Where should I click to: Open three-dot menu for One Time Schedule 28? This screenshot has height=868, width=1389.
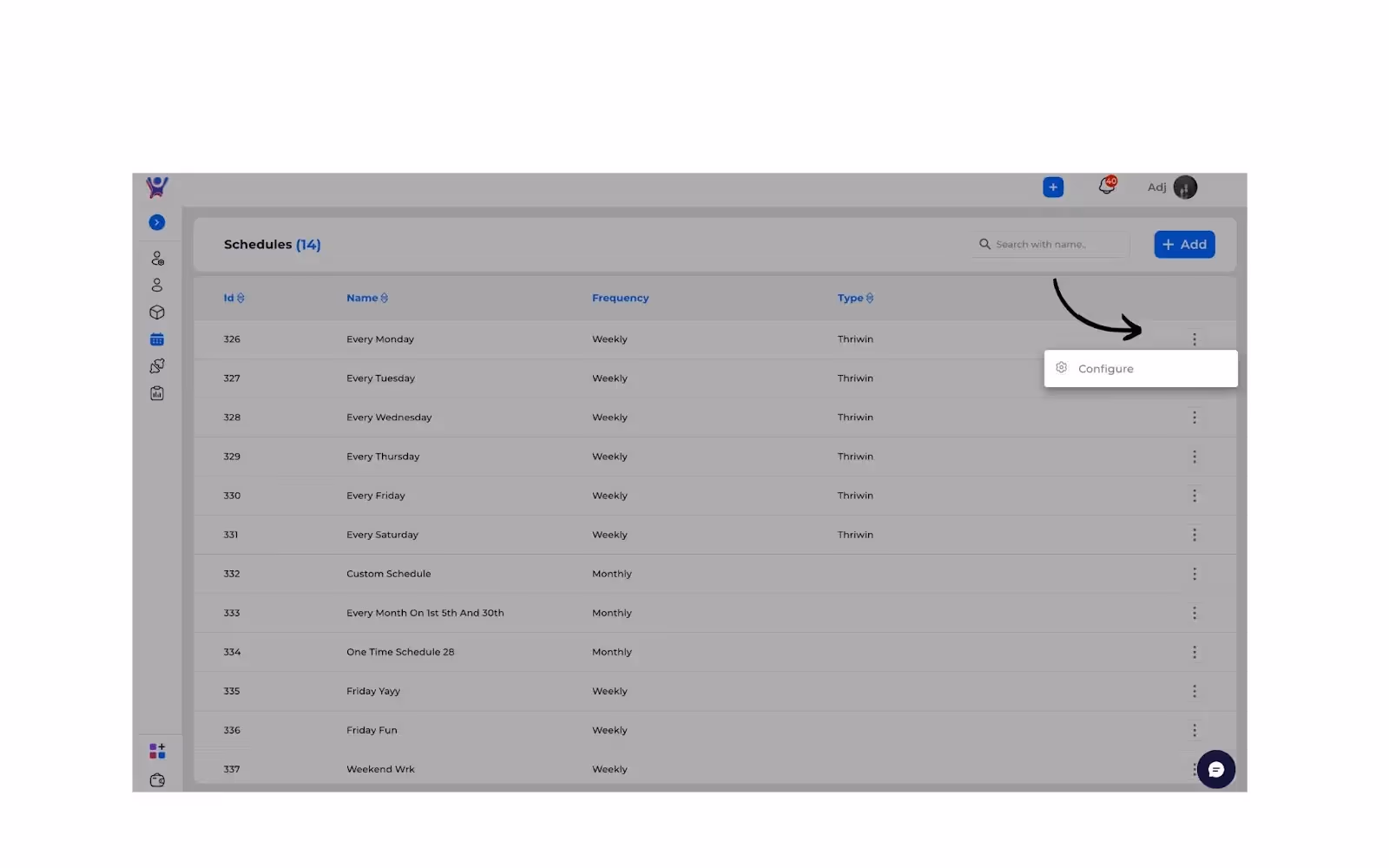(1195, 652)
